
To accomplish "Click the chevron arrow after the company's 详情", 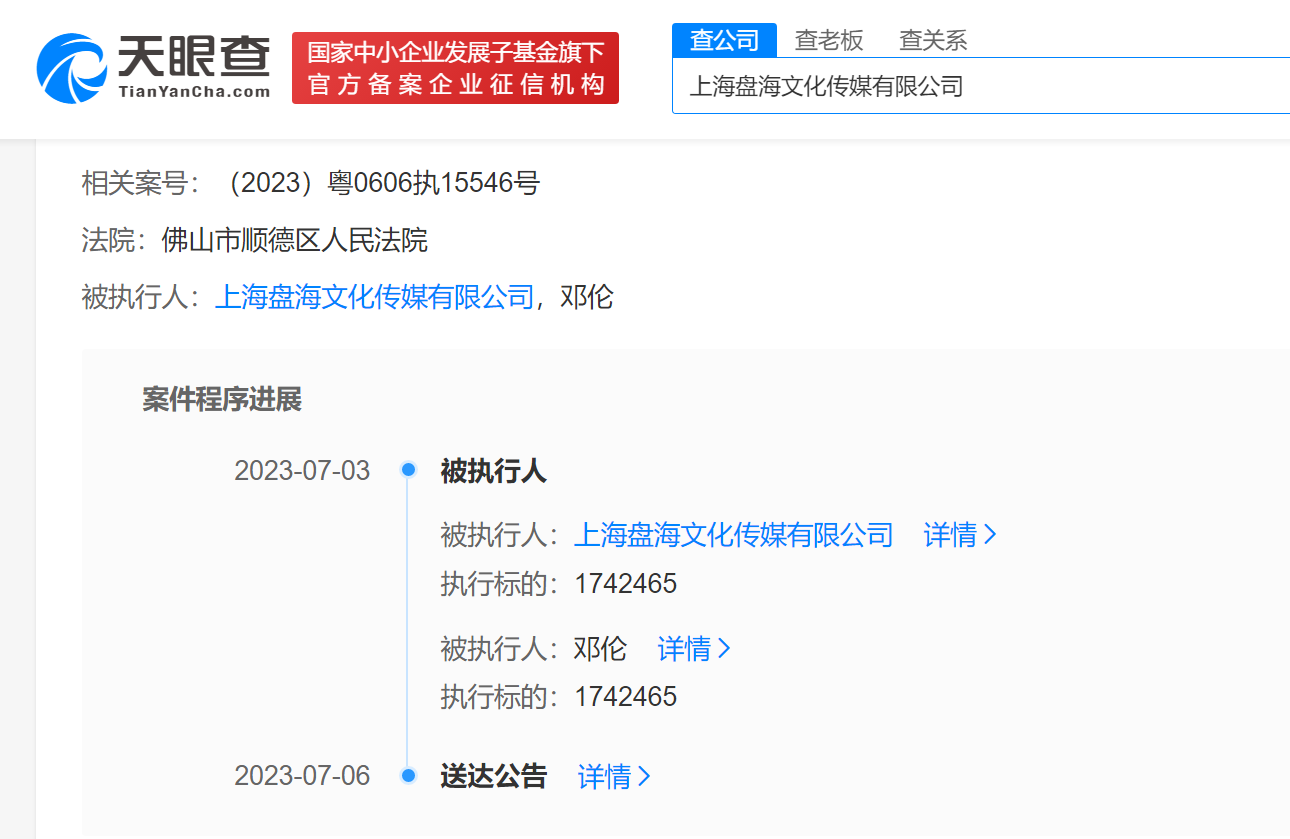I will coord(991,535).
